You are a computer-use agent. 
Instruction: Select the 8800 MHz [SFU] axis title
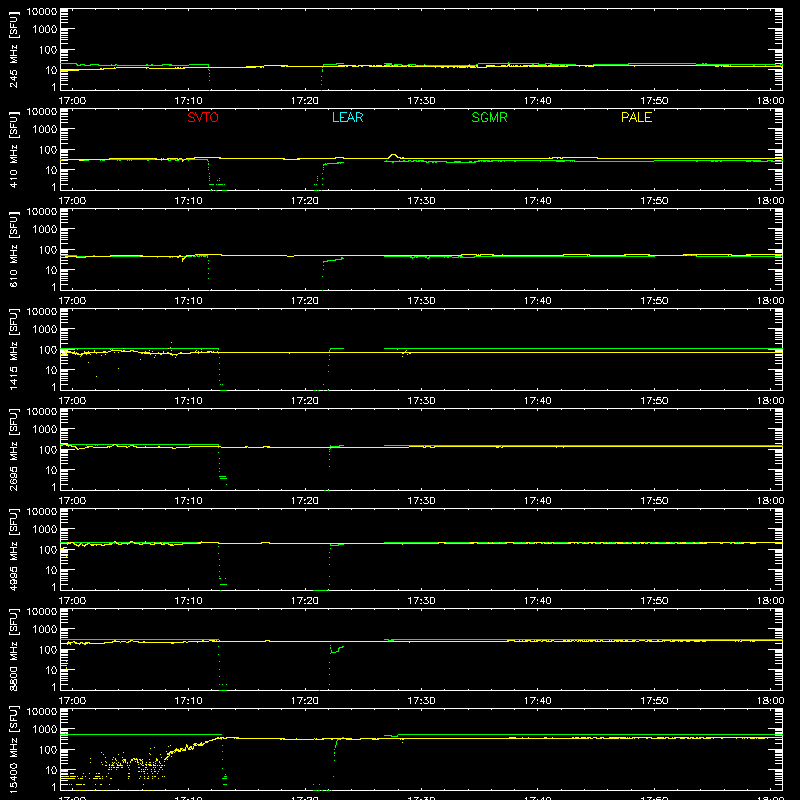click(14, 650)
